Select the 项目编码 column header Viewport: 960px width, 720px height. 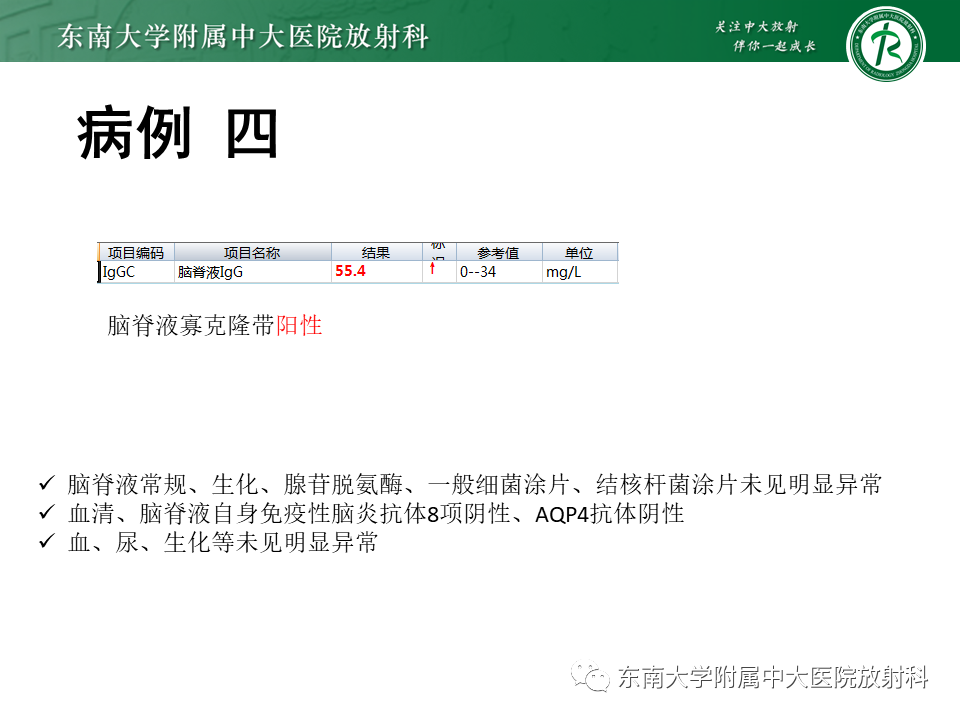point(136,252)
